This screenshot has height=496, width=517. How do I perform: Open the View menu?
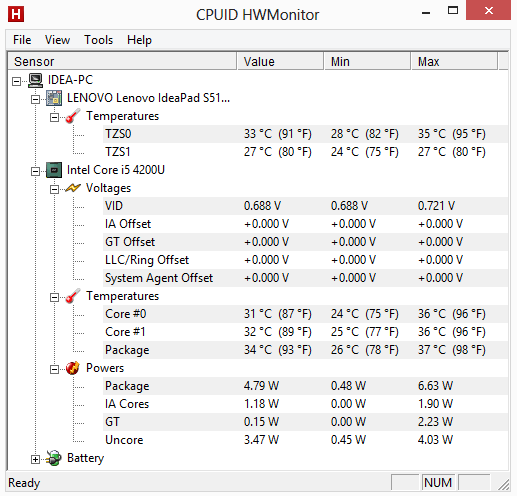click(x=57, y=40)
